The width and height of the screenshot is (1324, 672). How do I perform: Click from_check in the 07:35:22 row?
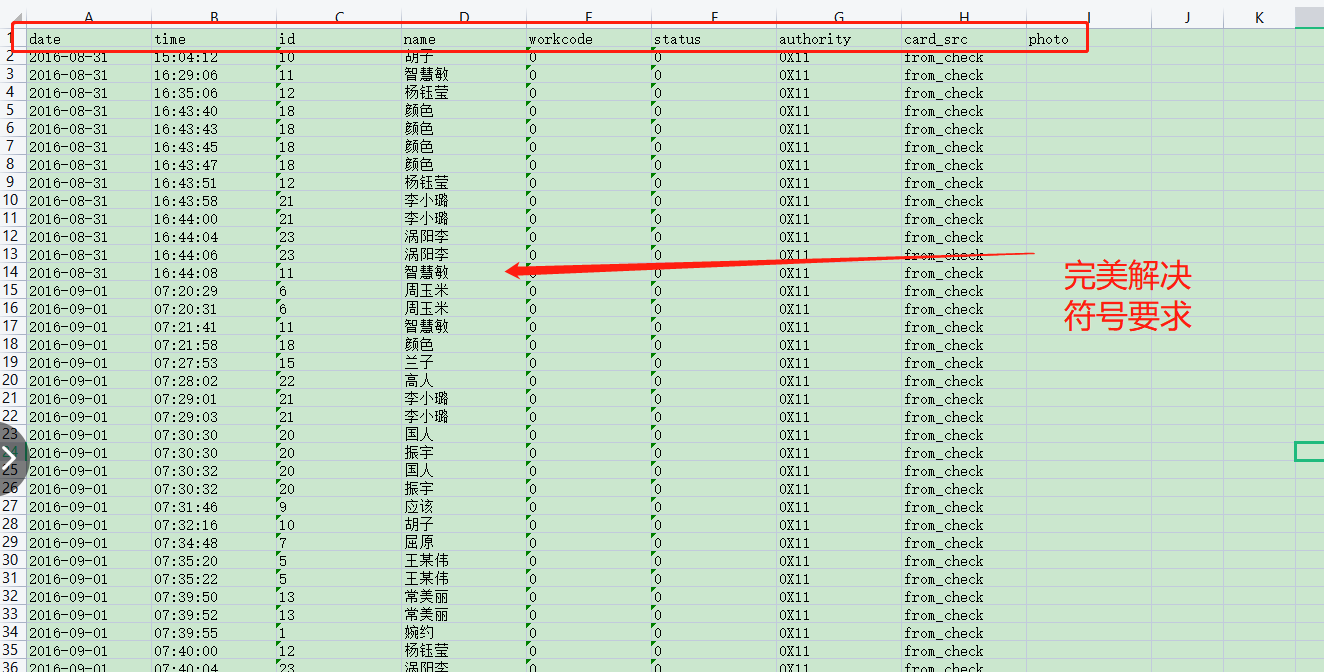coord(964,579)
